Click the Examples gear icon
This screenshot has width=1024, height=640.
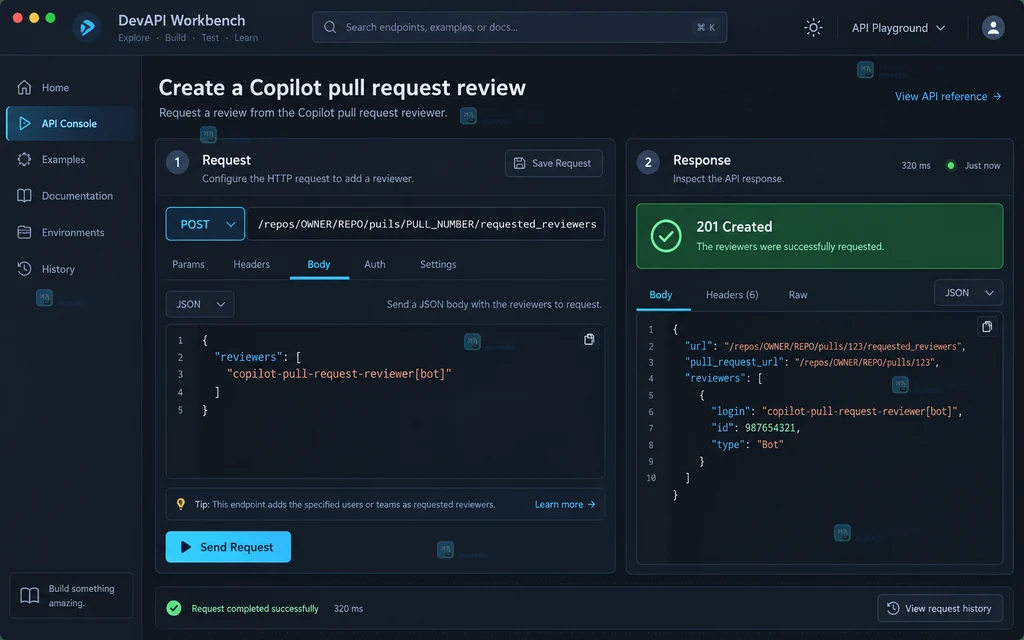[x=24, y=159]
